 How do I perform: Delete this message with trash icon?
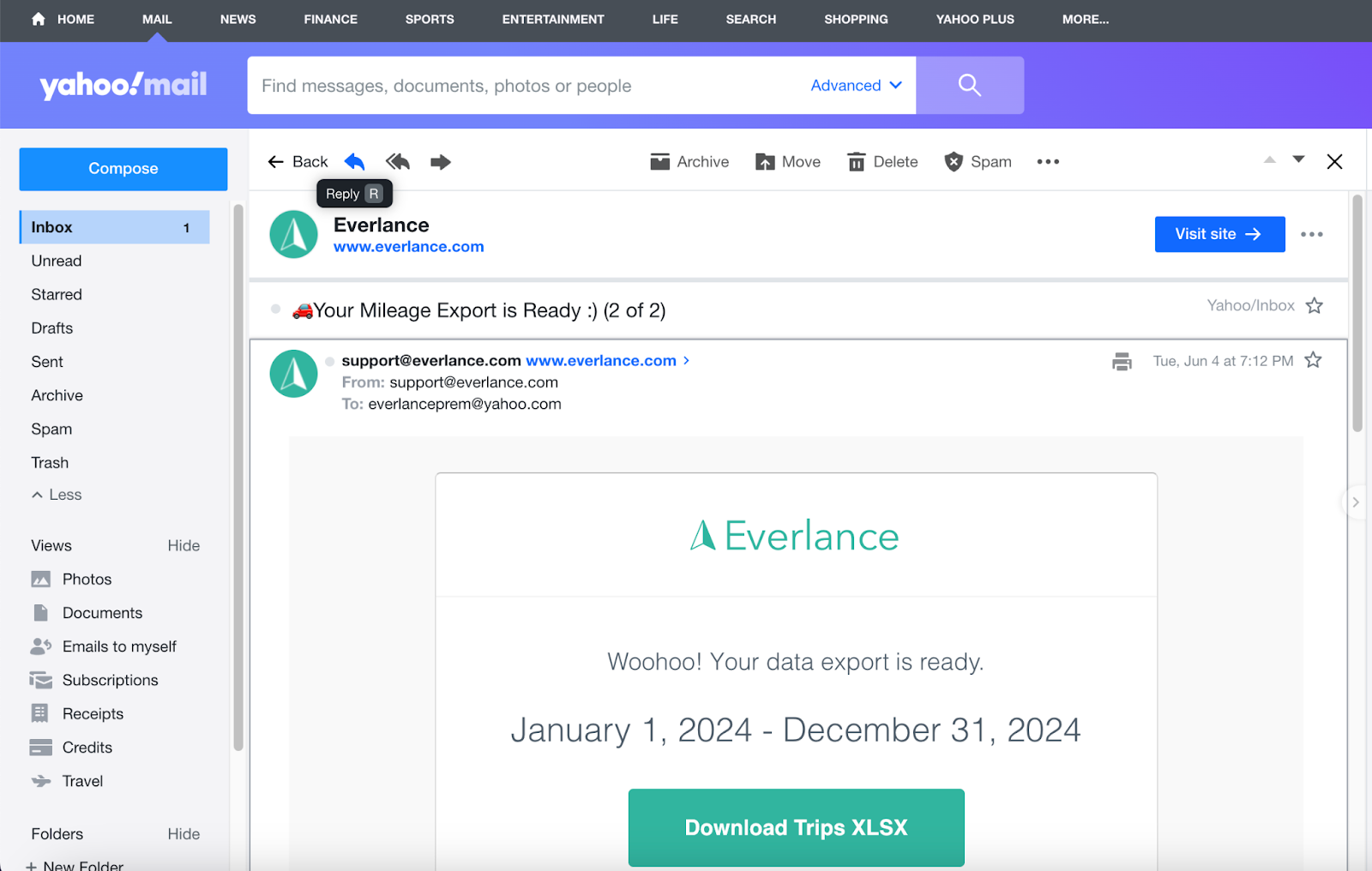pyautogui.click(x=882, y=162)
